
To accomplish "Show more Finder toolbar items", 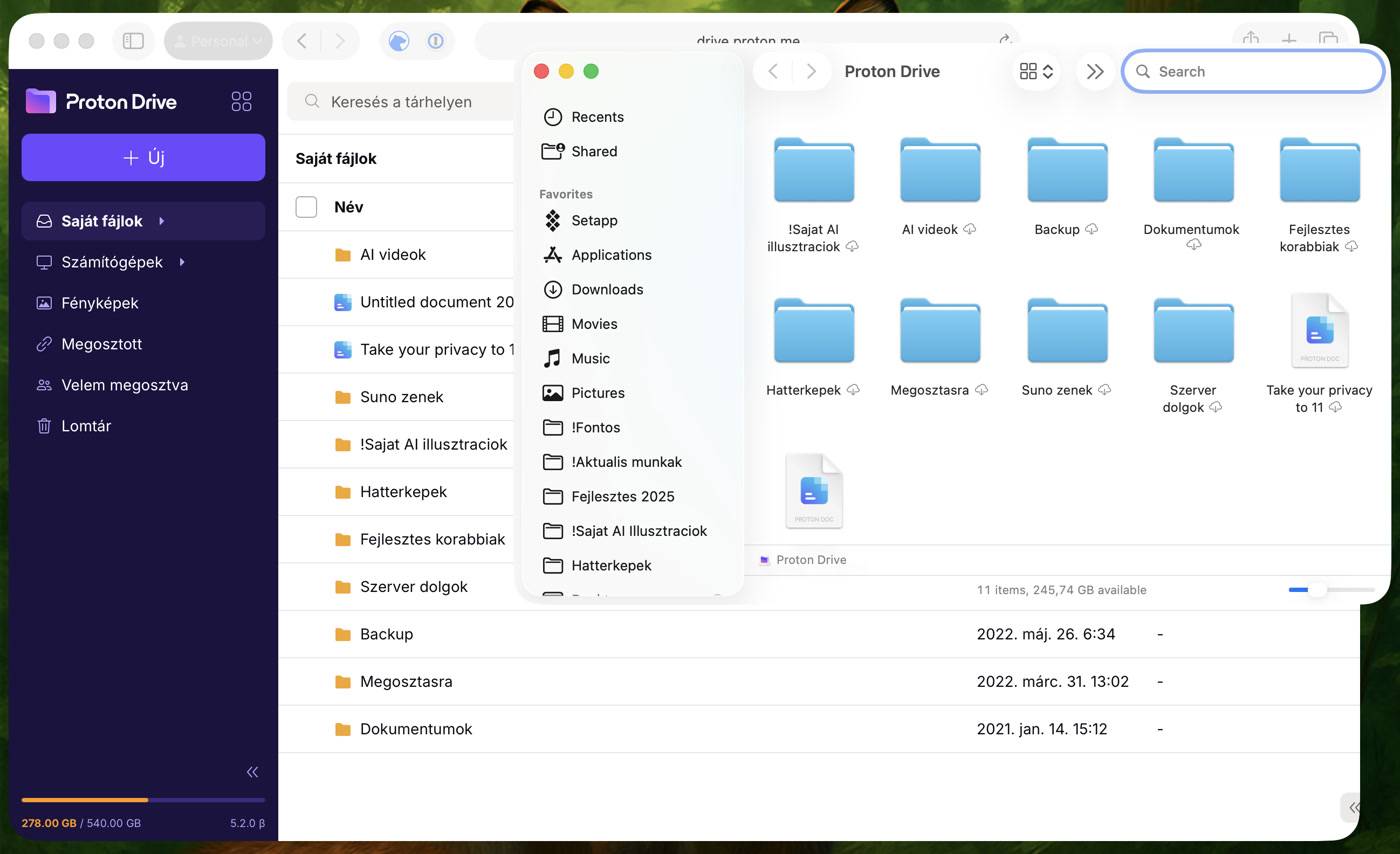I will pyautogui.click(x=1095, y=71).
